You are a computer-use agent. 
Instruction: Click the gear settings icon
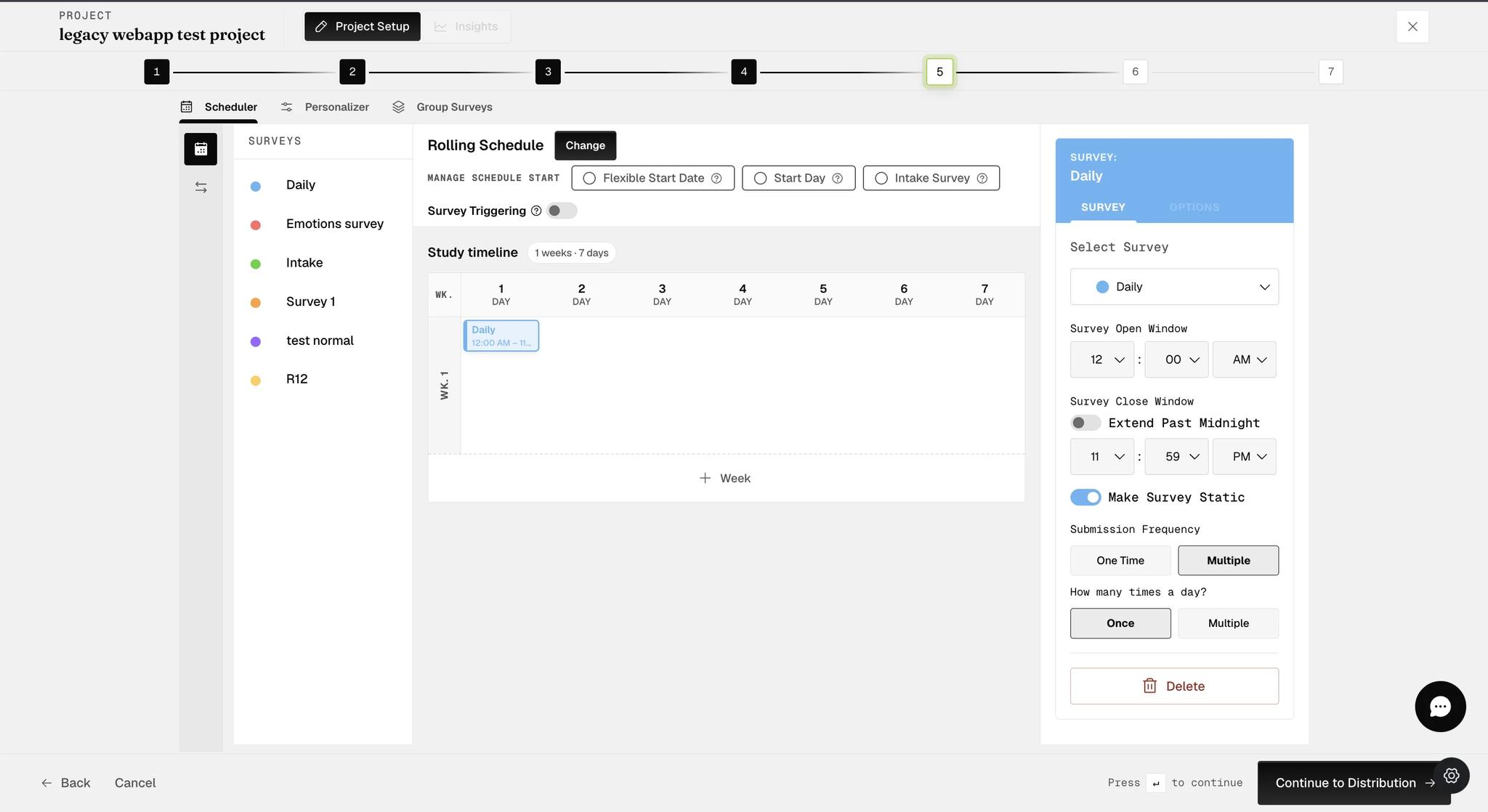point(1452,776)
